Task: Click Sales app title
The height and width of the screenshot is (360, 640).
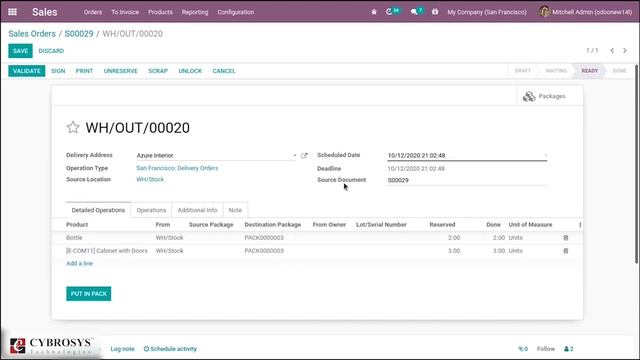Action: pos(44,12)
